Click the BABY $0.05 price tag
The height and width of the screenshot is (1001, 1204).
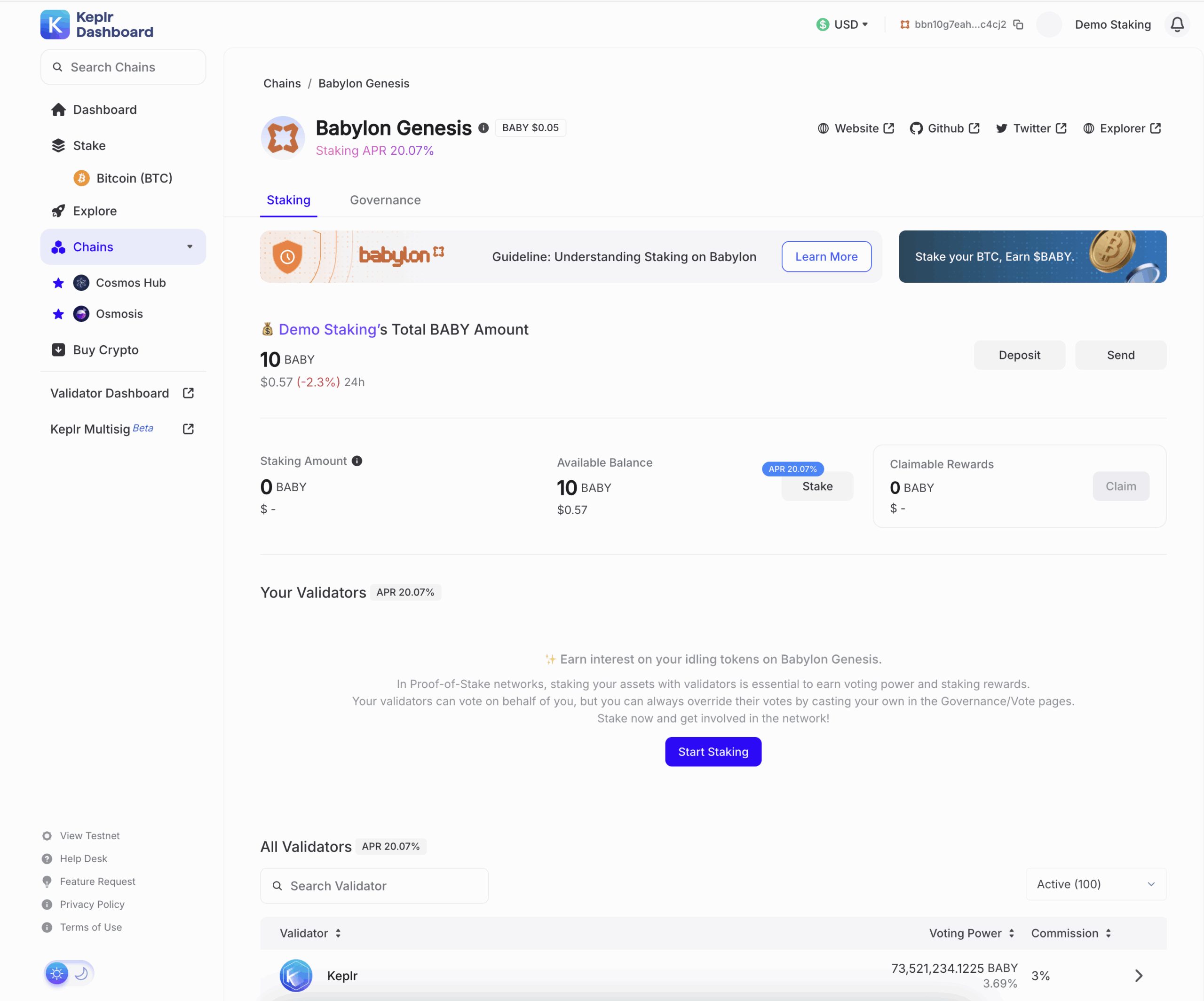pos(531,128)
